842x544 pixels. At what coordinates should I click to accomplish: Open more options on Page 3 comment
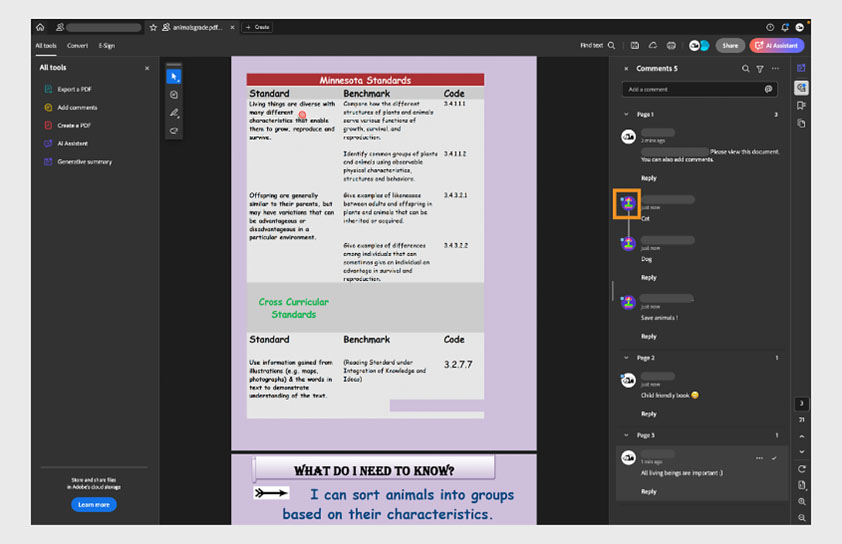[x=759, y=458]
